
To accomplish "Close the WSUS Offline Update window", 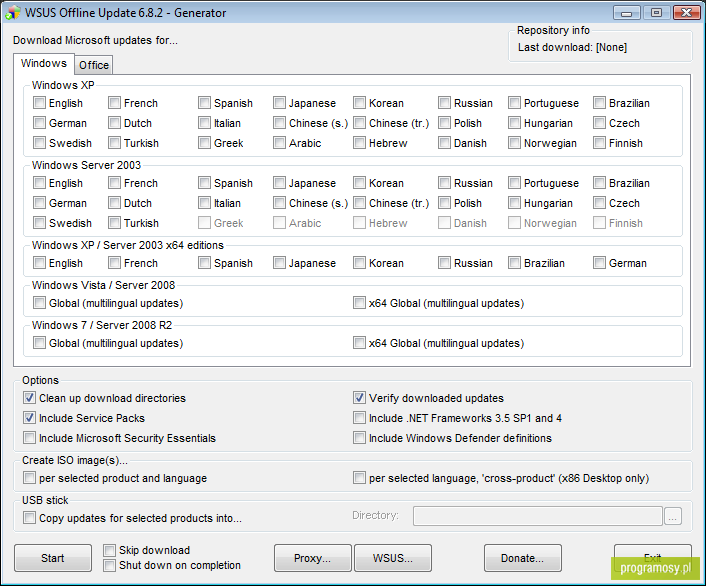I will coord(687,13).
